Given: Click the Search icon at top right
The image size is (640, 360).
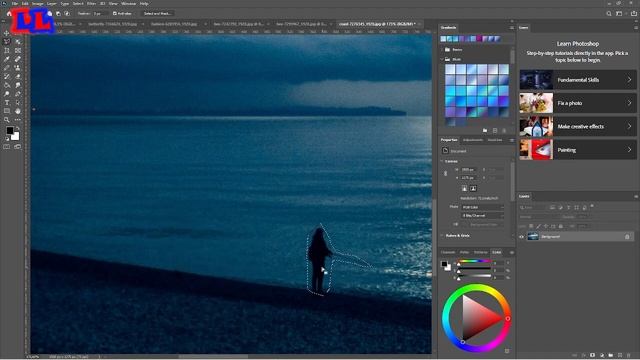Looking at the screenshot, I should coord(609,13).
